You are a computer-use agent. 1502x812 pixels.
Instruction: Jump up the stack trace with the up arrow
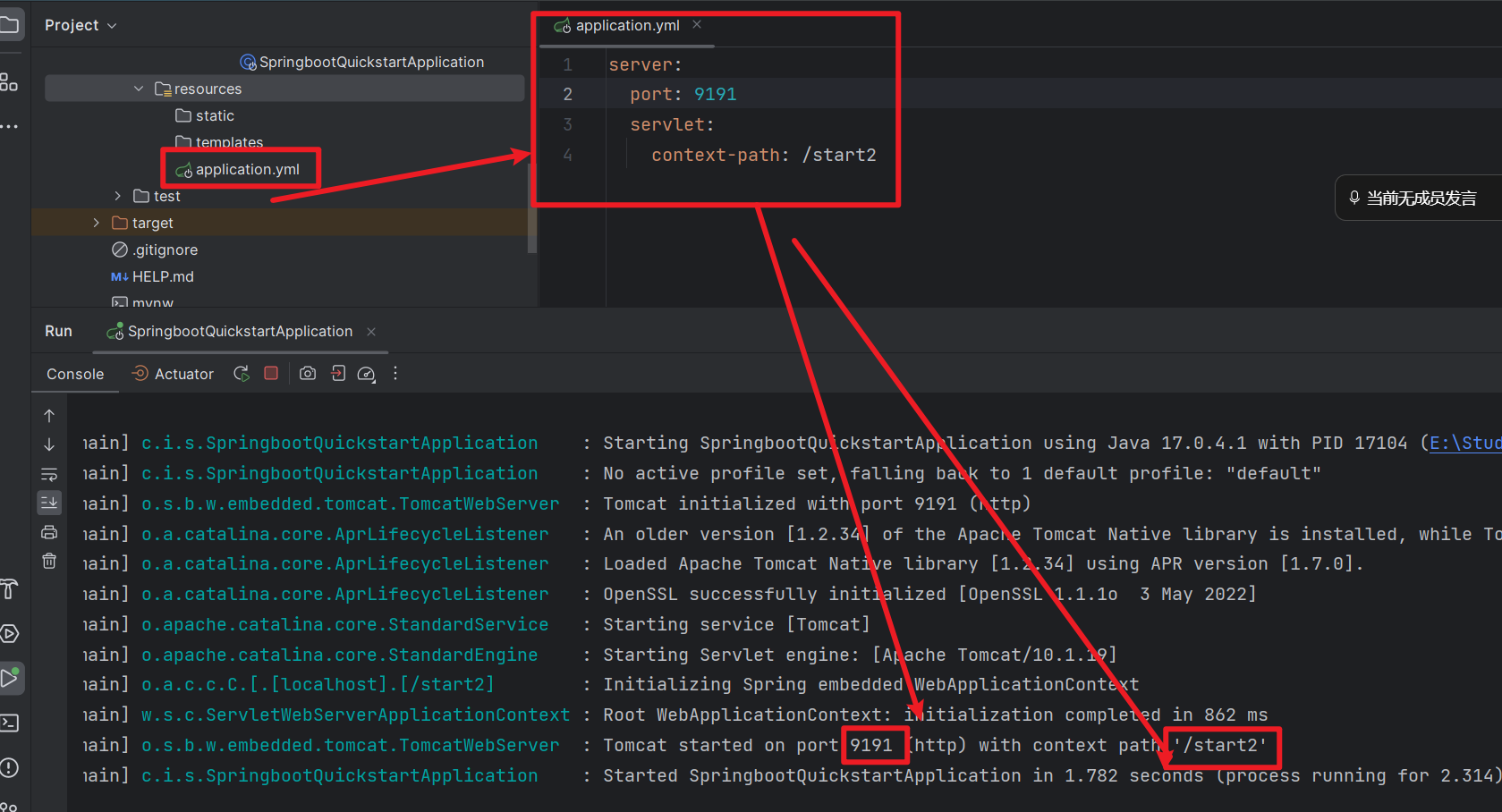click(49, 416)
